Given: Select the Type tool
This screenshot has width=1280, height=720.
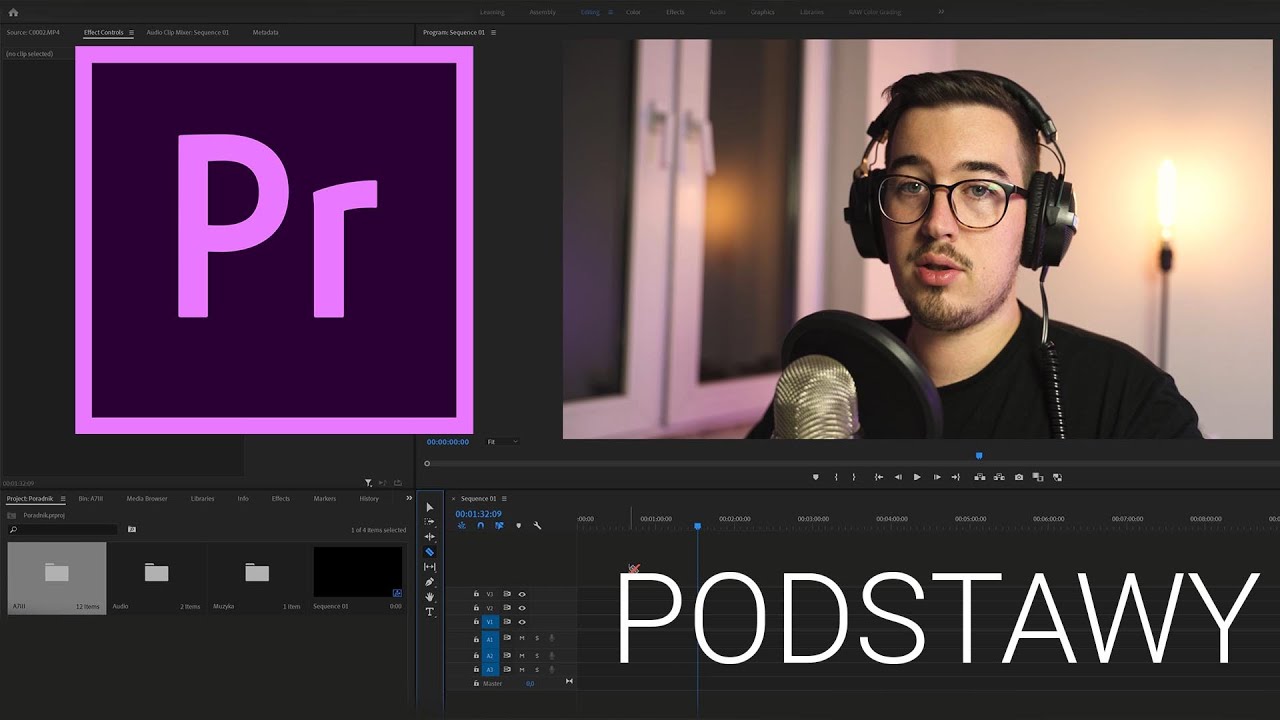Looking at the screenshot, I should coord(430,612).
